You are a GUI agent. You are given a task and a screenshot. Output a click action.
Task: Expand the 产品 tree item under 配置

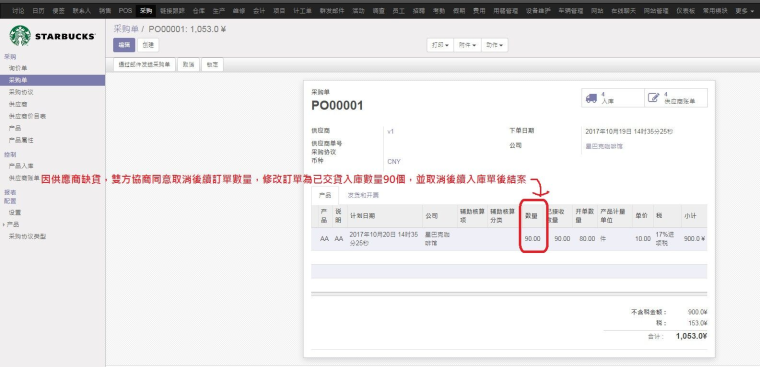click(13, 224)
